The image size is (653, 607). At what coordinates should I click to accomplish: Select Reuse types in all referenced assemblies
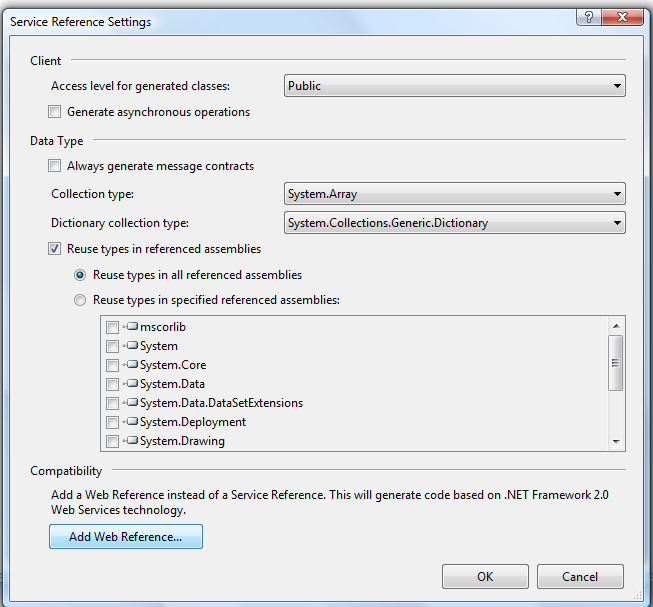[80, 275]
